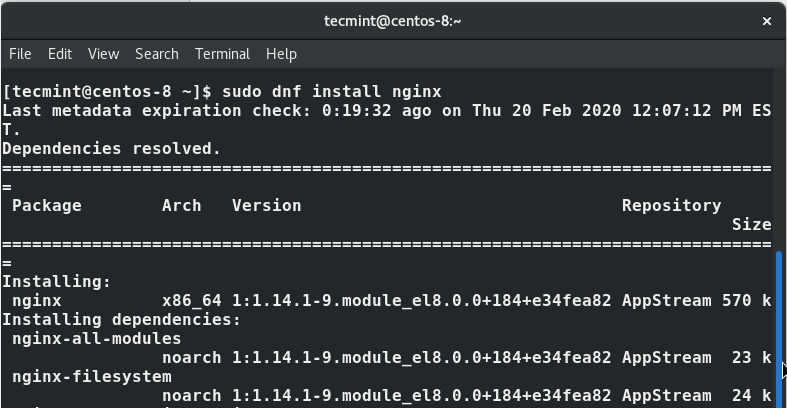Click the 'Installing dependencies:' line
The image size is (787, 408).
point(121,320)
